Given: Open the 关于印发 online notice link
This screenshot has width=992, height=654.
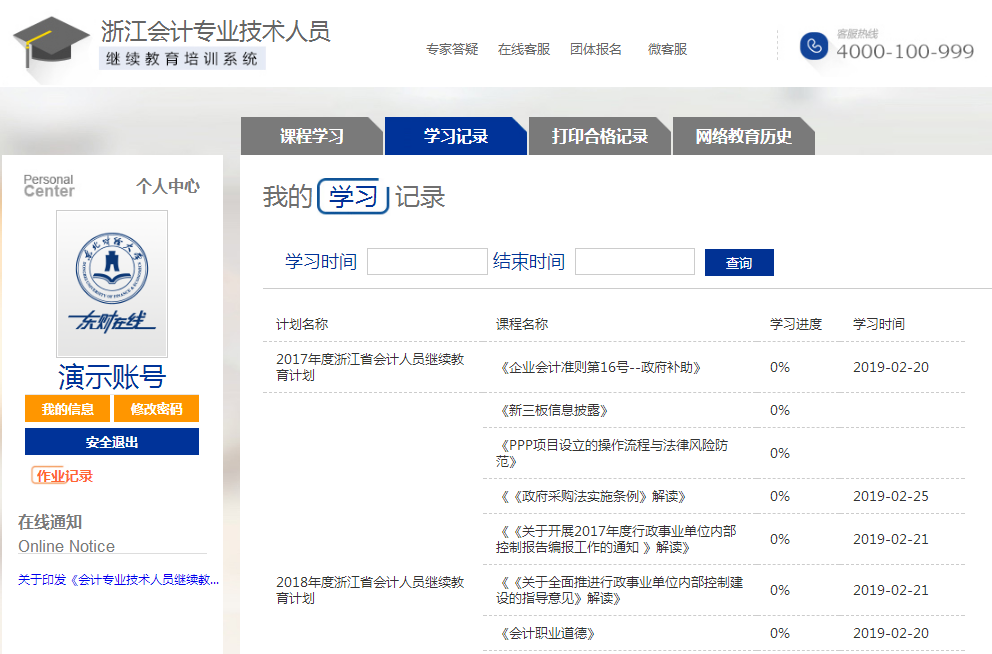Looking at the screenshot, I should coord(118,580).
